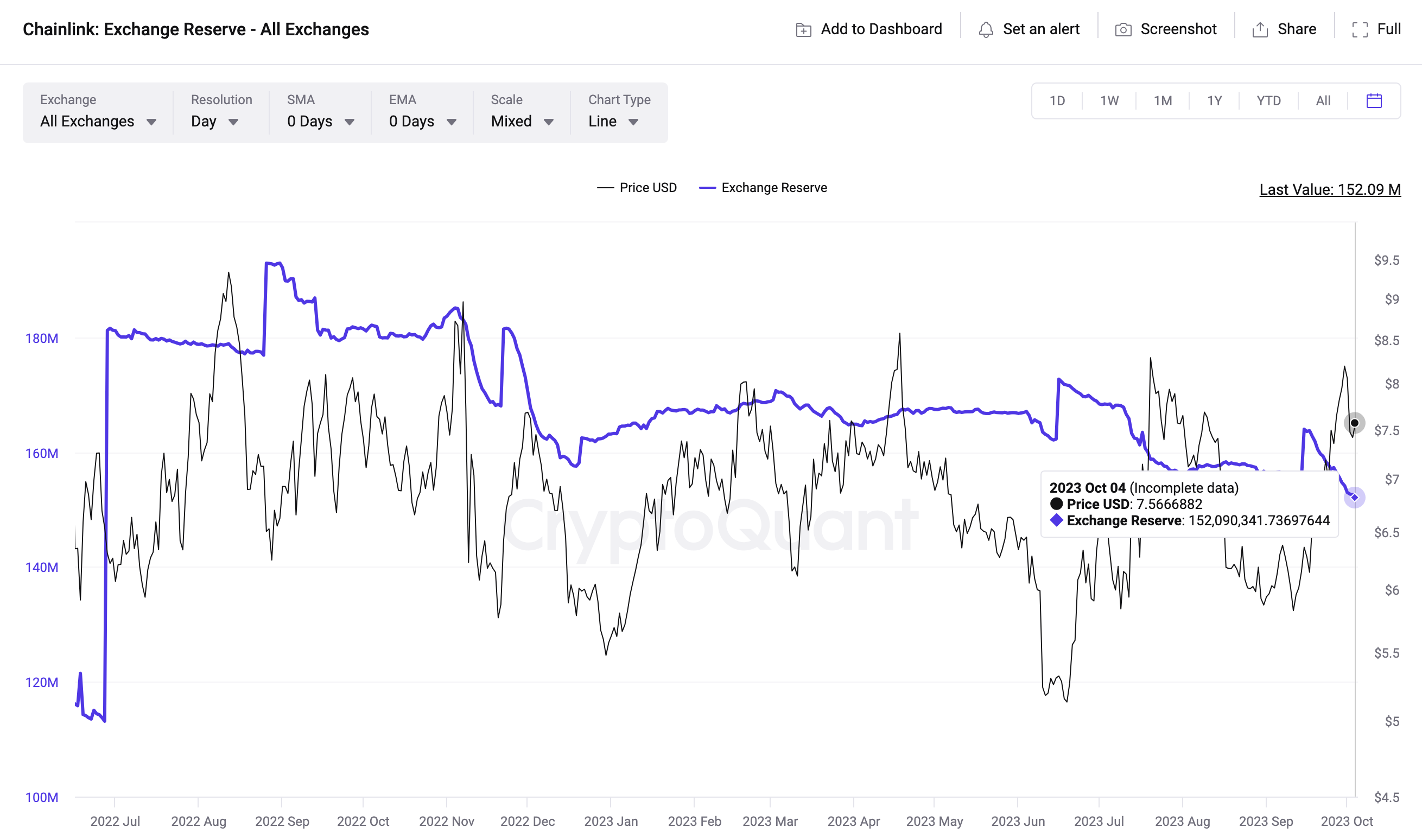Click the Full screen expand icon
Image resolution: width=1422 pixels, height=840 pixels.
[x=1360, y=29]
